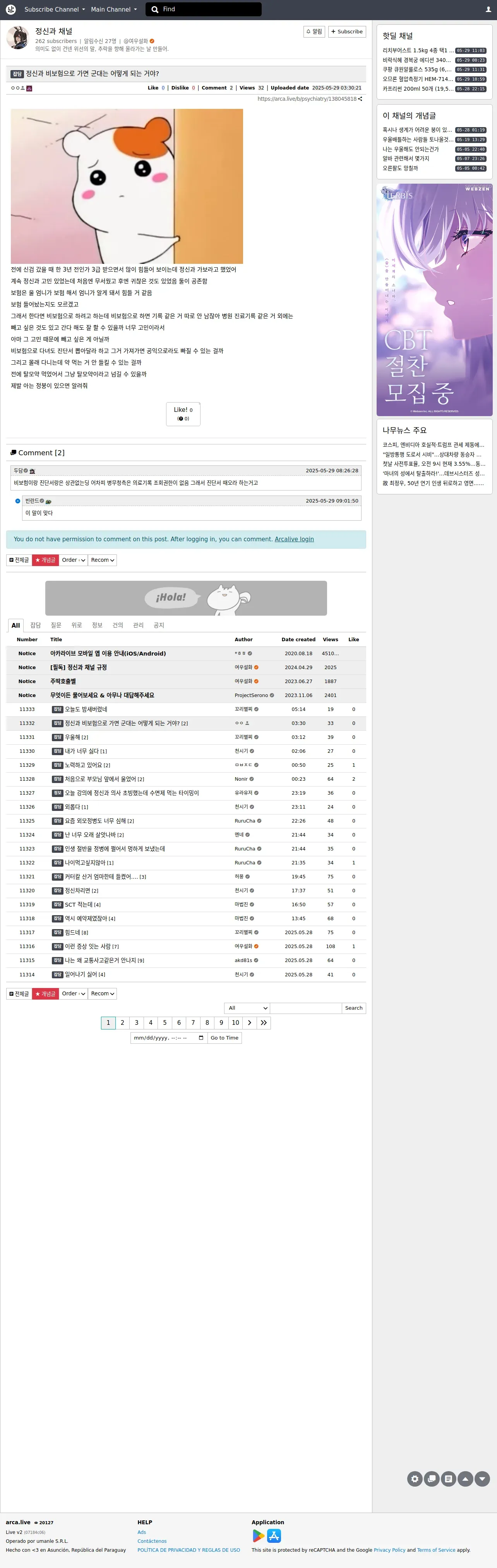Click the Search button by list search

click(x=353, y=1008)
